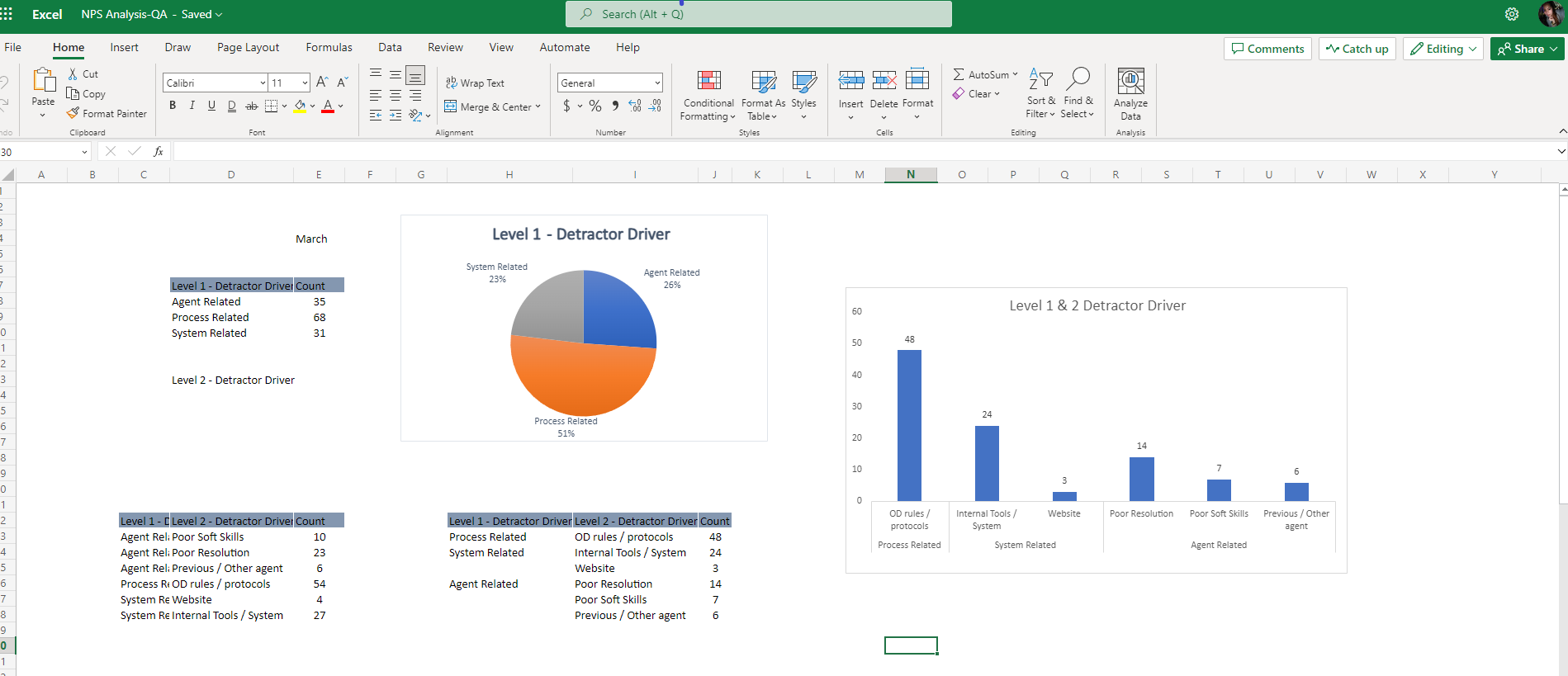
Task: Click the Paste clipboard icon
Action: point(43,81)
